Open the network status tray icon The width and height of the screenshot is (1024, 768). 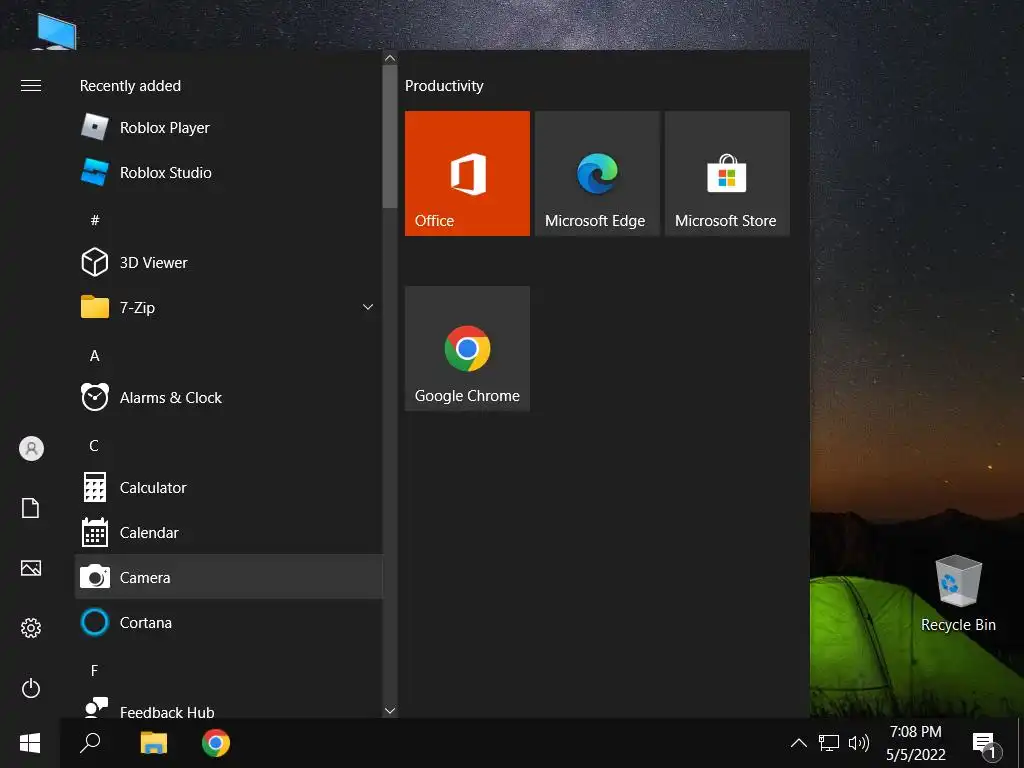coord(829,743)
